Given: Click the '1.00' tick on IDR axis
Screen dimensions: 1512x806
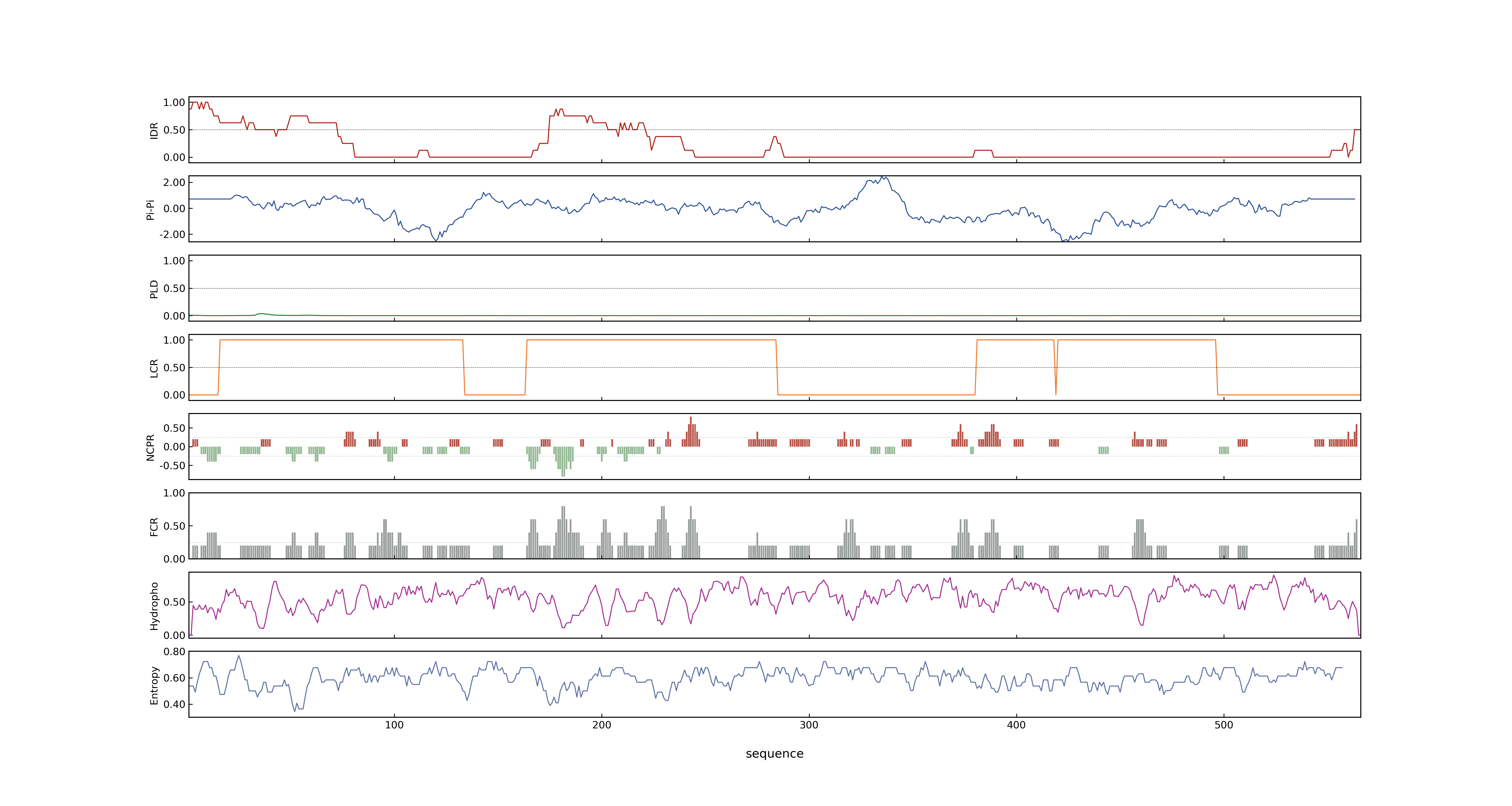Looking at the screenshot, I should click(174, 103).
